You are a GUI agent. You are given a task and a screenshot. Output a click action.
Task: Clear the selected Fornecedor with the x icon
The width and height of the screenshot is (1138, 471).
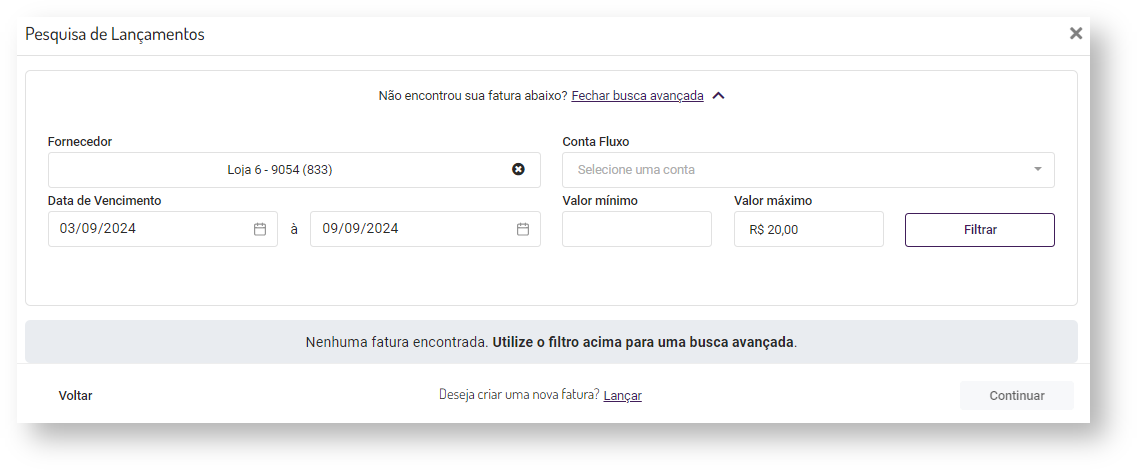[x=518, y=170]
